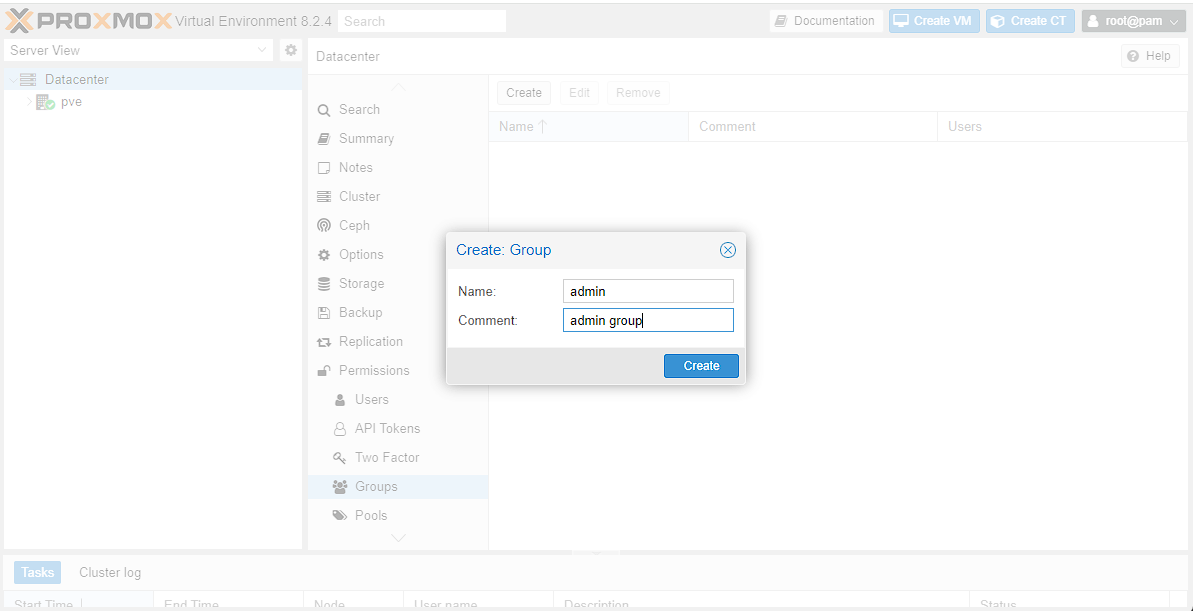Go to Two Factor settings

(386, 458)
